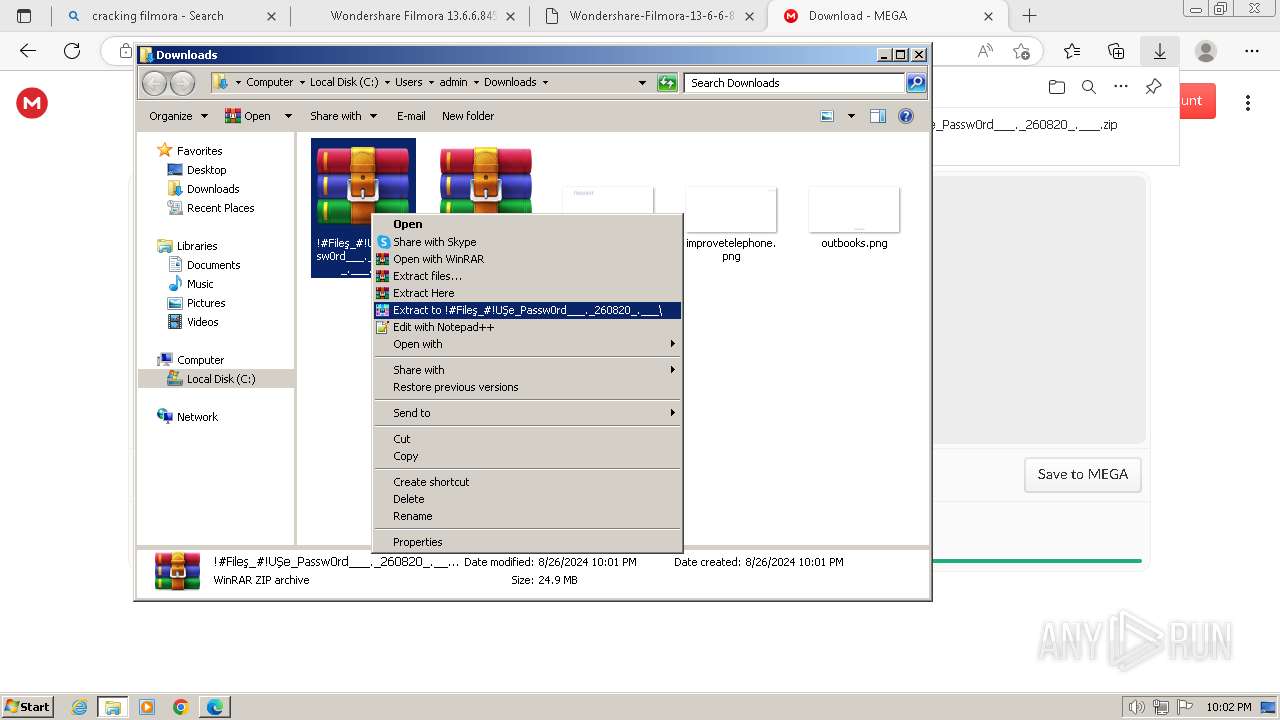Click browser back arrow
The width and height of the screenshot is (1280, 720).
click(x=28, y=51)
